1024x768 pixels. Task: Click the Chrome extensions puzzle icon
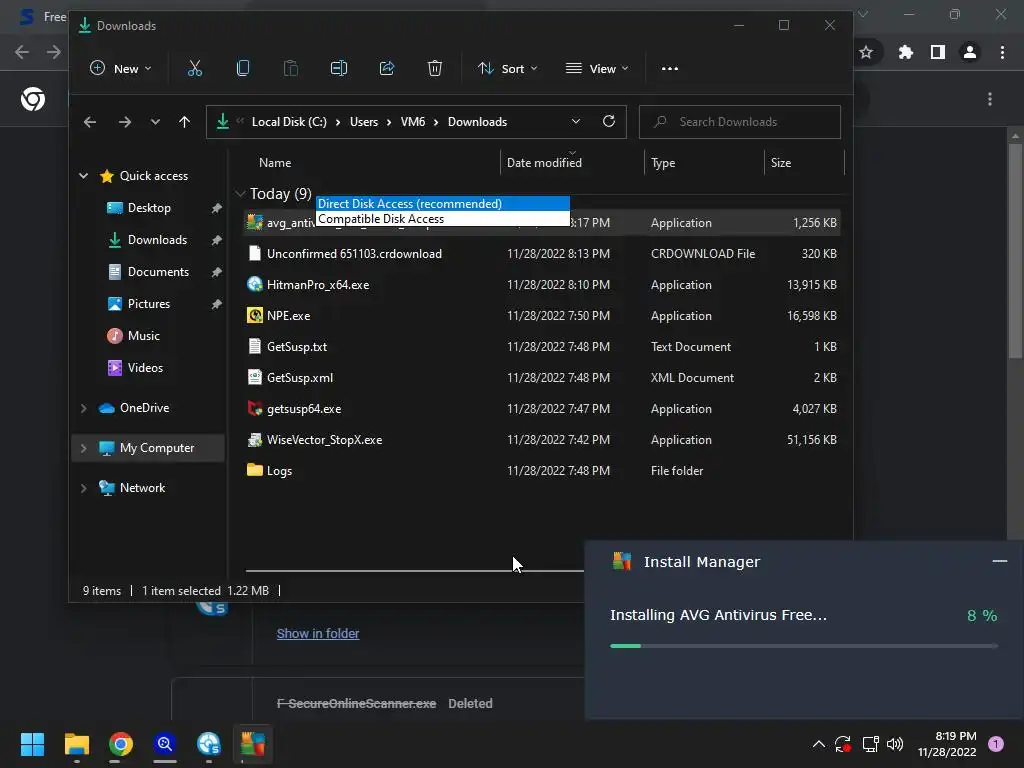905,52
